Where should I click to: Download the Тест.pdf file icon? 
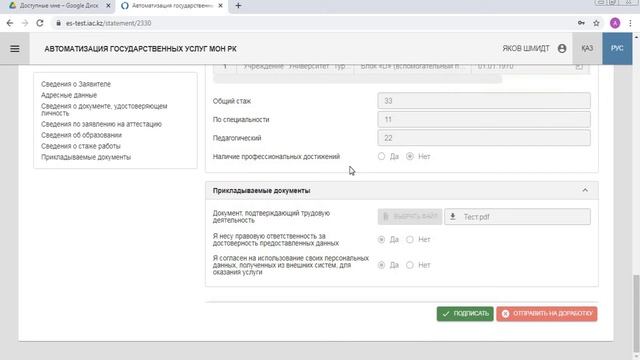453,217
